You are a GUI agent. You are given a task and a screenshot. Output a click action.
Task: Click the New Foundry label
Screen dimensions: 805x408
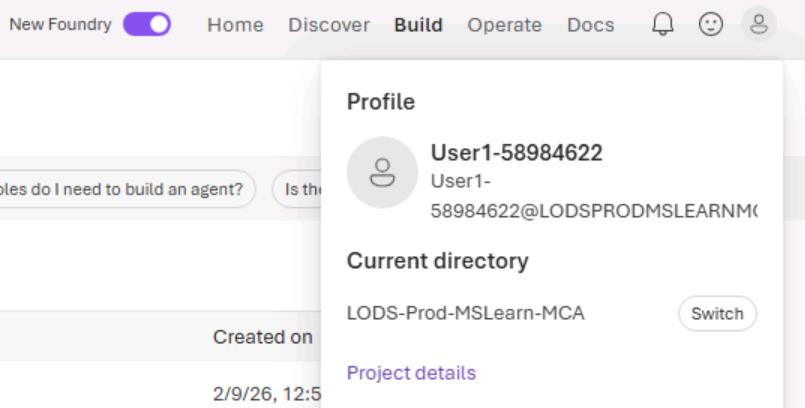click(61, 24)
